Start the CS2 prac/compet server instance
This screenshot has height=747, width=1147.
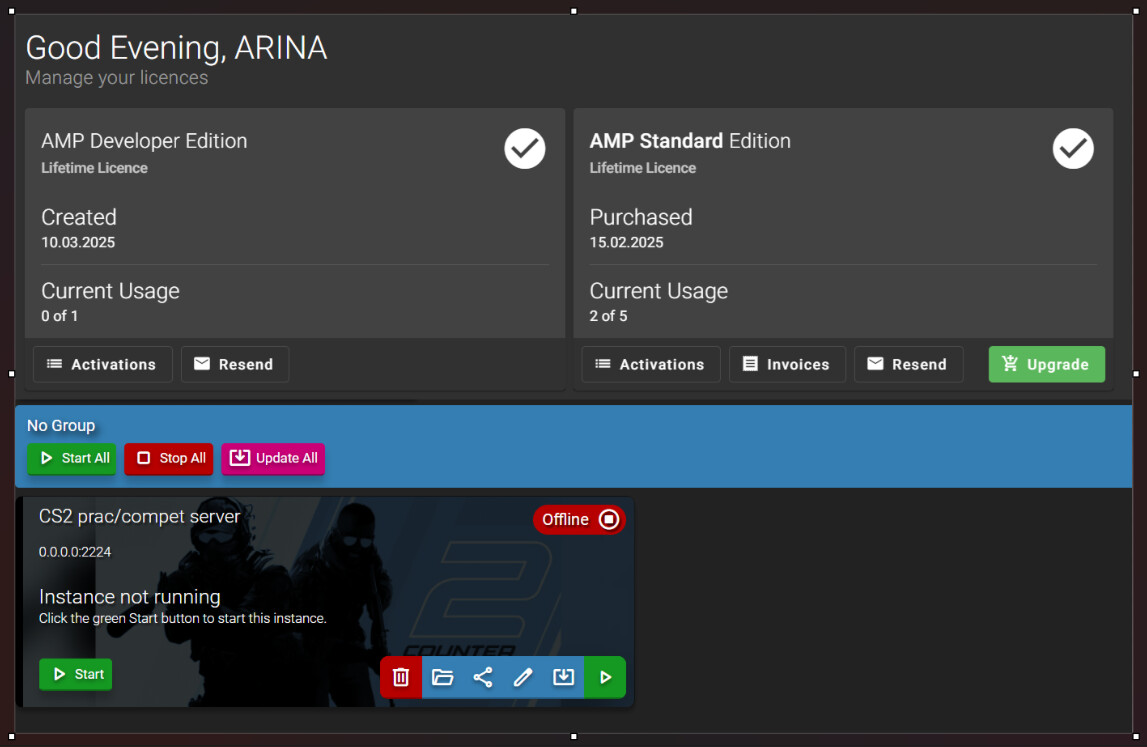[x=75, y=674]
